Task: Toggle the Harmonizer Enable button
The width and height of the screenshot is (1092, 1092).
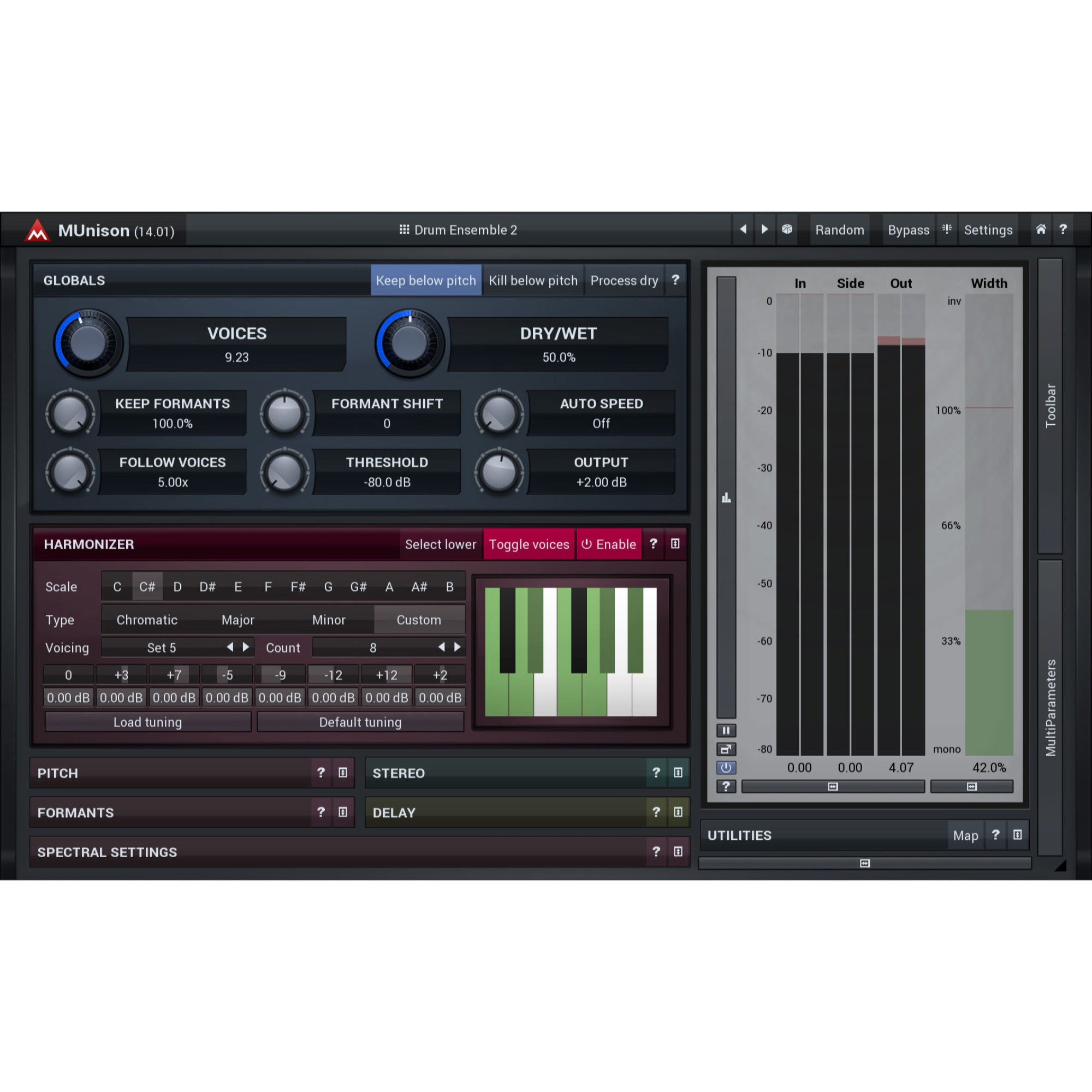Action: click(609, 544)
